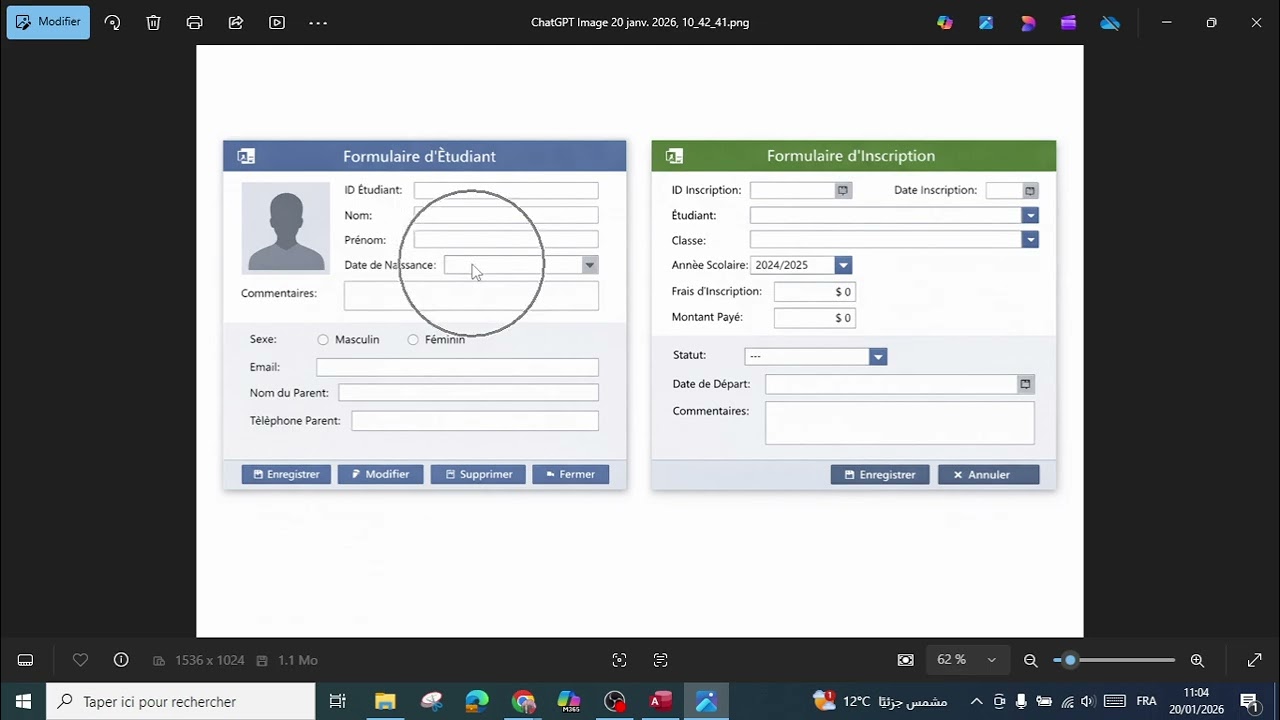Open the Statut dropdown arrow
This screenshot has height=720, width=1280.
point(877,357)
